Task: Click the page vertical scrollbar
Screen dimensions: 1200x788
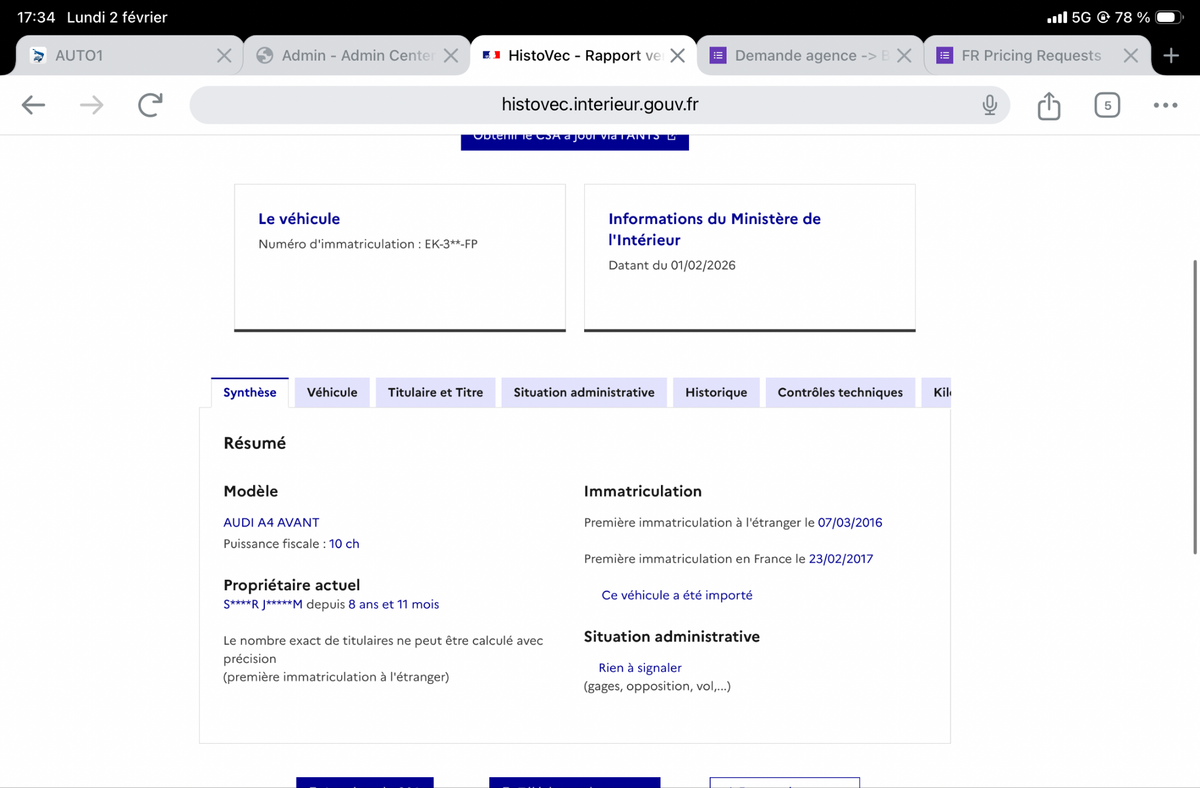Action: pyautogui.click(x=1195, y=405)
